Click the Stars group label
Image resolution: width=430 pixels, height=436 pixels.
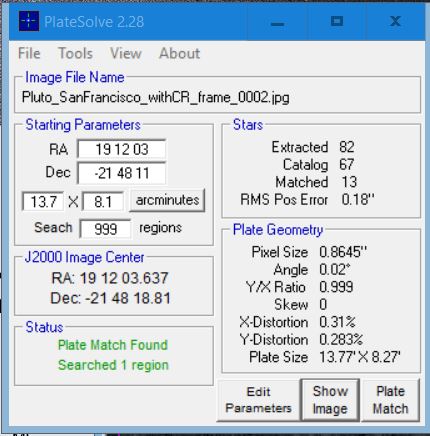[x=248, y=125]
